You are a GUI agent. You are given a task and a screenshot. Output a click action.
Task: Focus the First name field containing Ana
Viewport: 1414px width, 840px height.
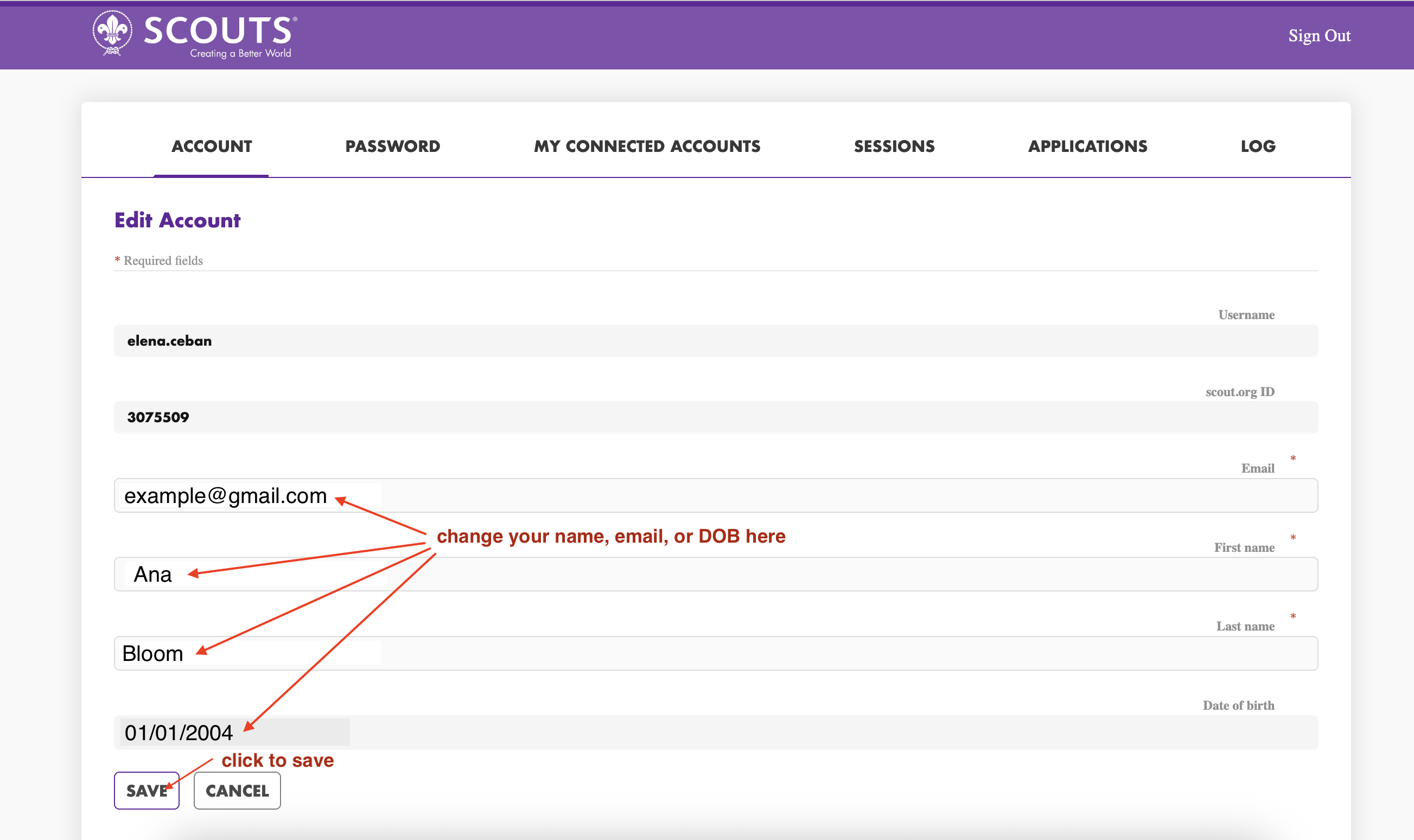tap(716, 574)
